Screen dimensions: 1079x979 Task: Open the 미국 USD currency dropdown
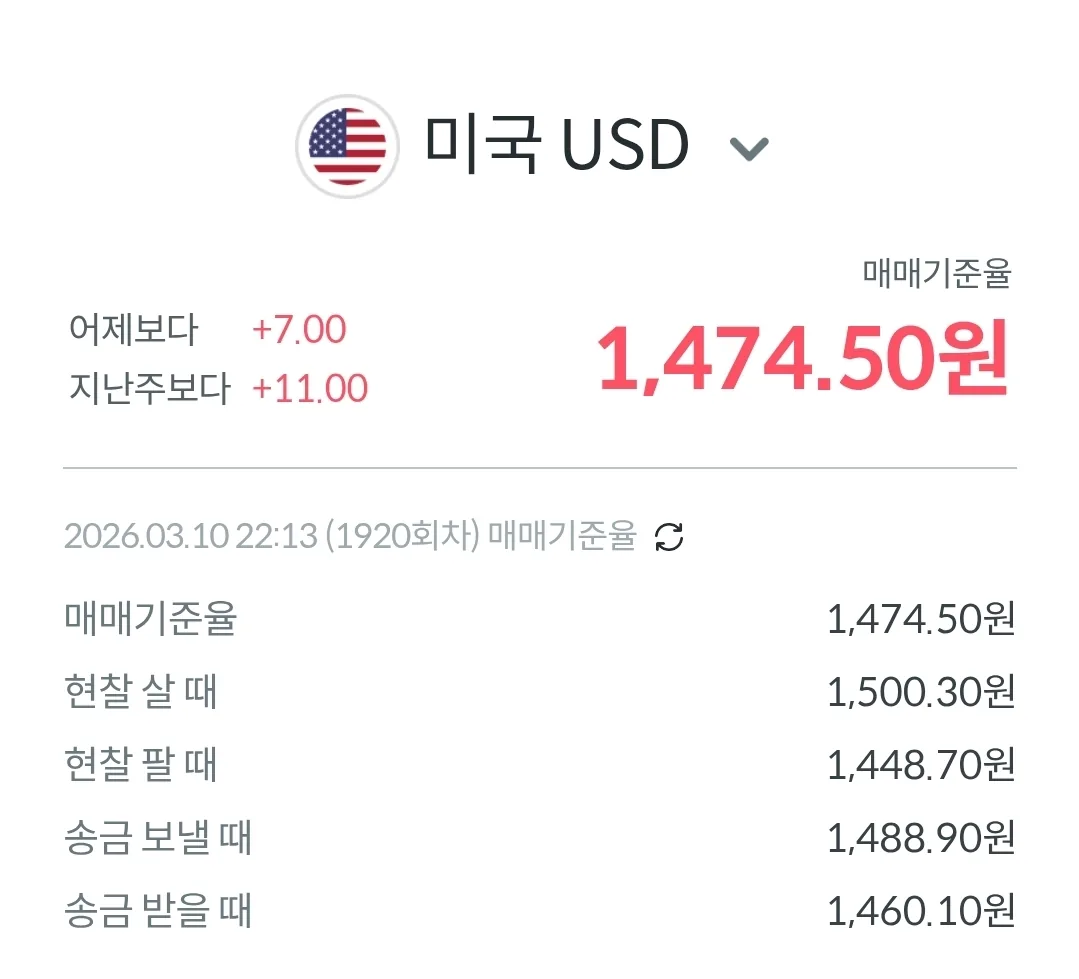pyautogui.click(x=532, y=147)
